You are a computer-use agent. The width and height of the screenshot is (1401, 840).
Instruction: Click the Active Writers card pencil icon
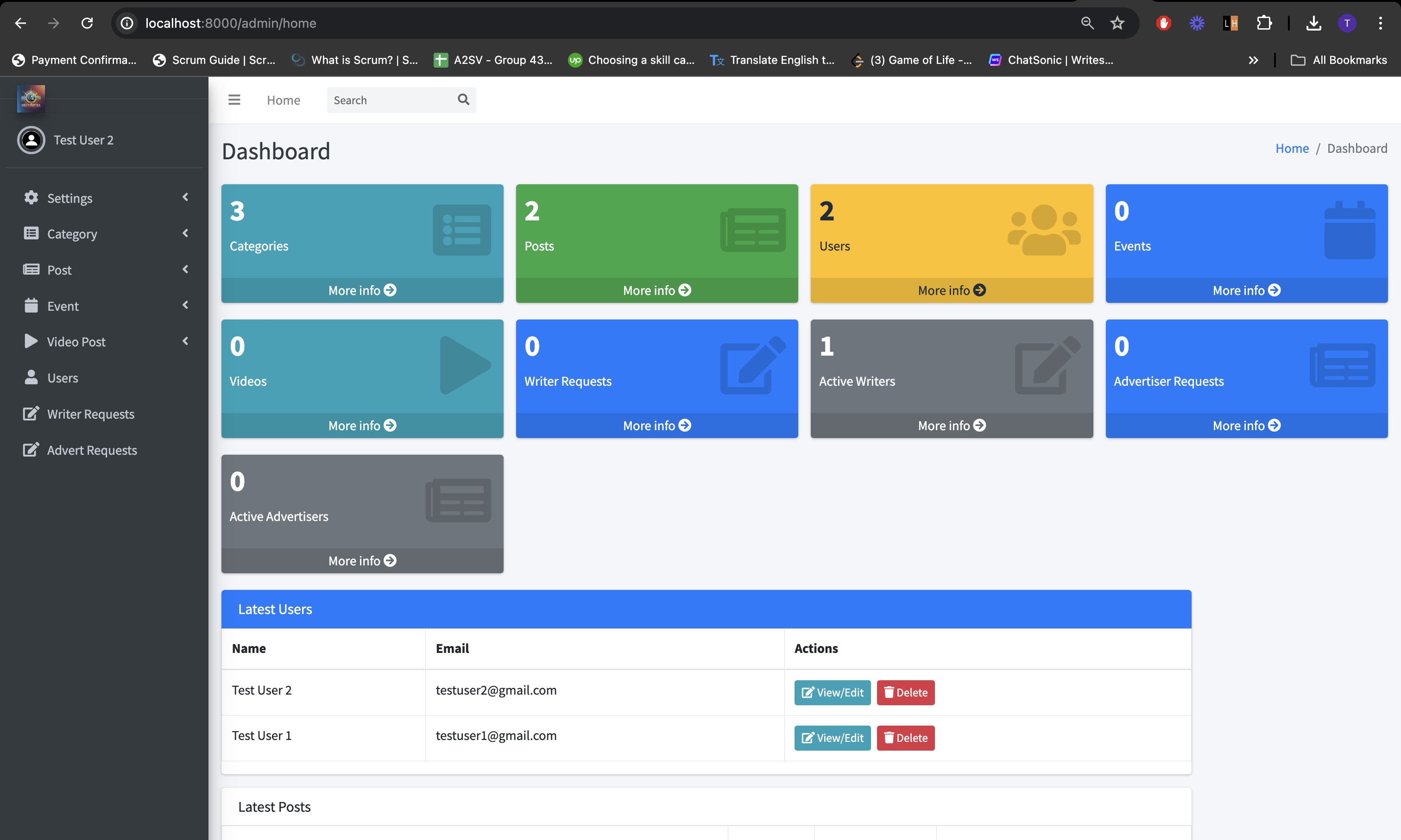coord(1048,365)
